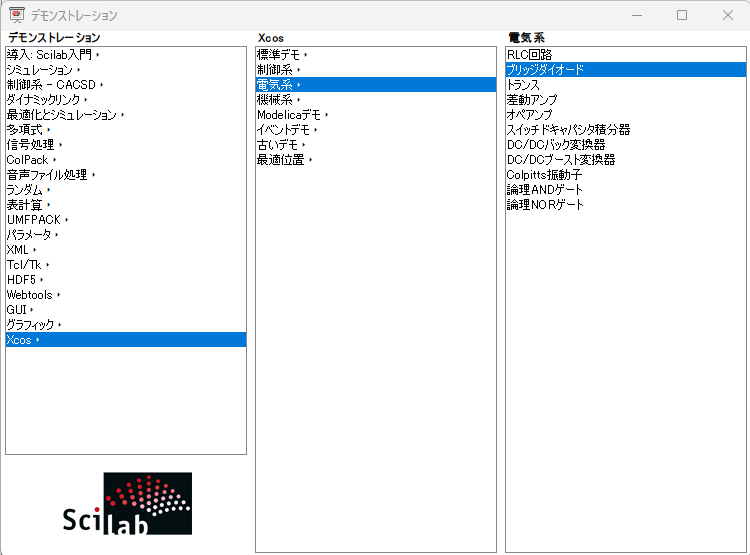Screen dimensions: 750x555
Task: Select the GUI category
Action: (126, 310)
